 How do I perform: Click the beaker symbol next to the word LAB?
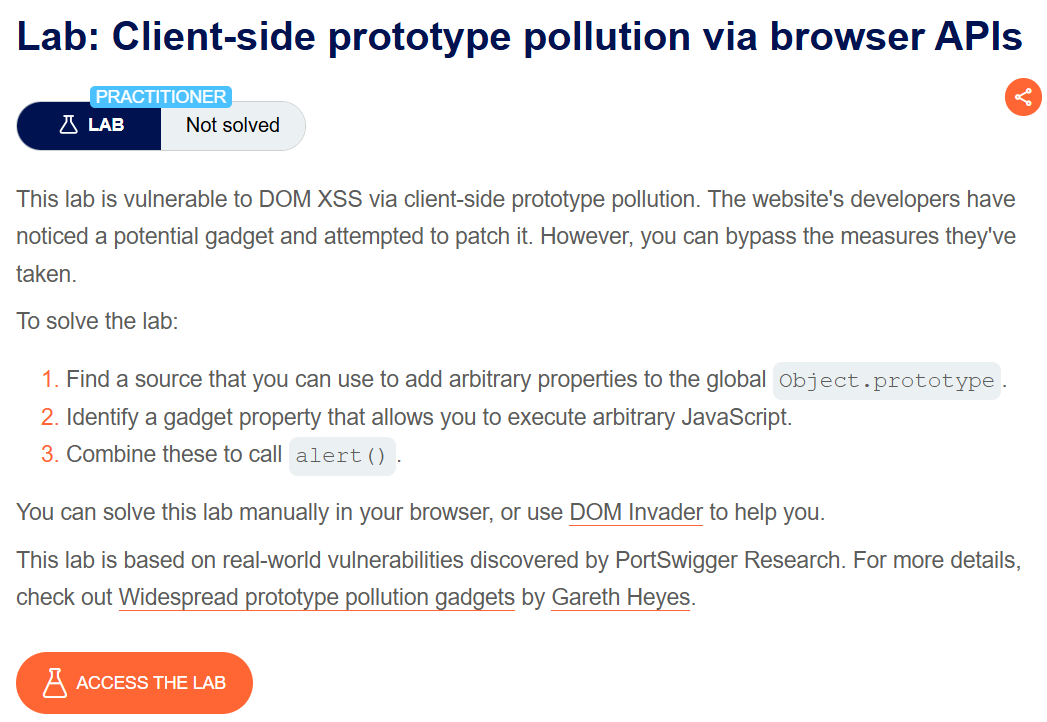click(x=67, y=124)
